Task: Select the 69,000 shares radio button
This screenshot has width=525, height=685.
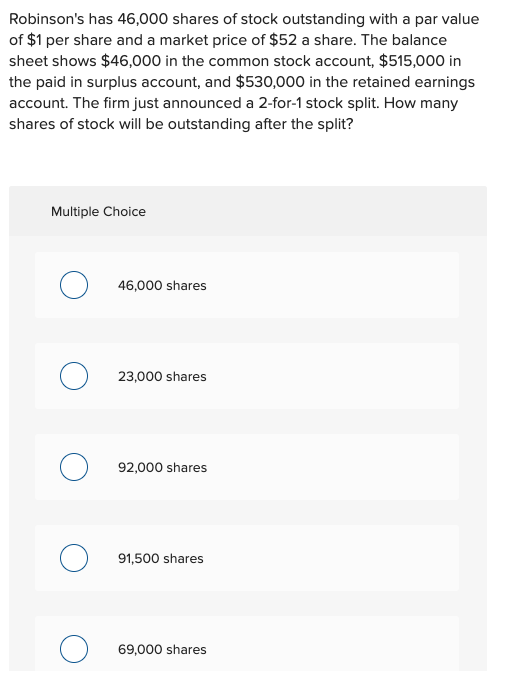Action: coord(74,649)
